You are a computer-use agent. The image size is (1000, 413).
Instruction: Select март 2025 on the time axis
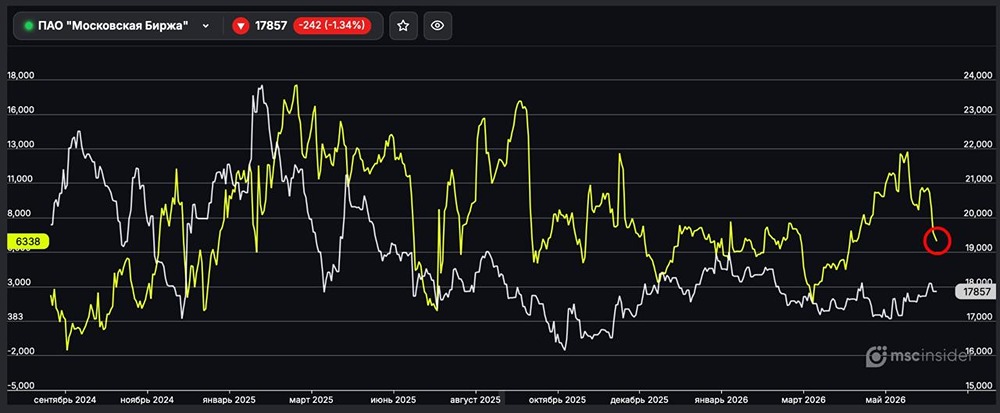click(x=311, y=400)
